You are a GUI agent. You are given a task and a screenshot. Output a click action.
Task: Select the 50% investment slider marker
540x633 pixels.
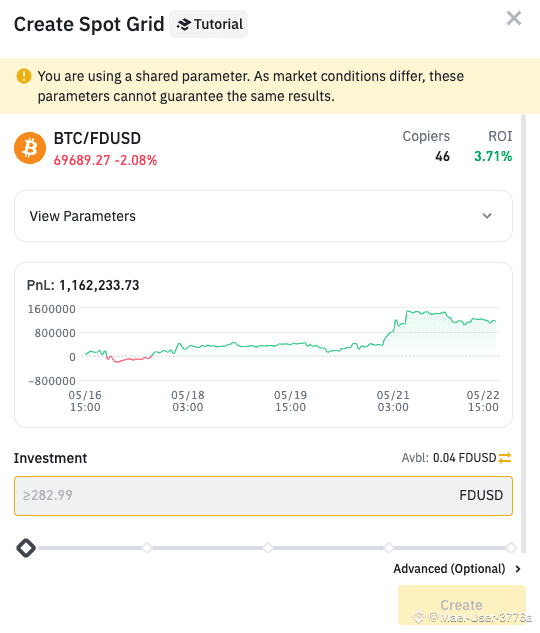(x=268, y=548)
